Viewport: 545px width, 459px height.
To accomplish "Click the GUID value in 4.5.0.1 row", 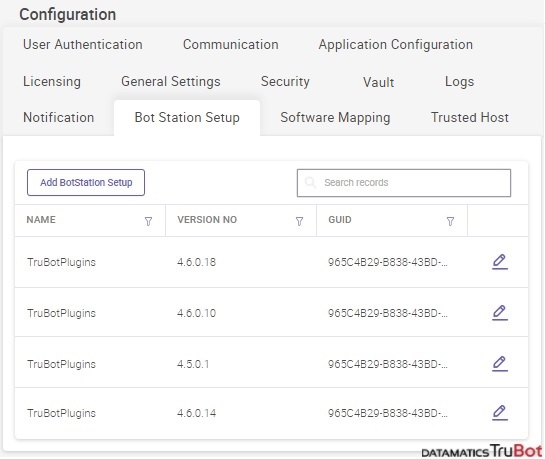I will click(x=388, y=364).
